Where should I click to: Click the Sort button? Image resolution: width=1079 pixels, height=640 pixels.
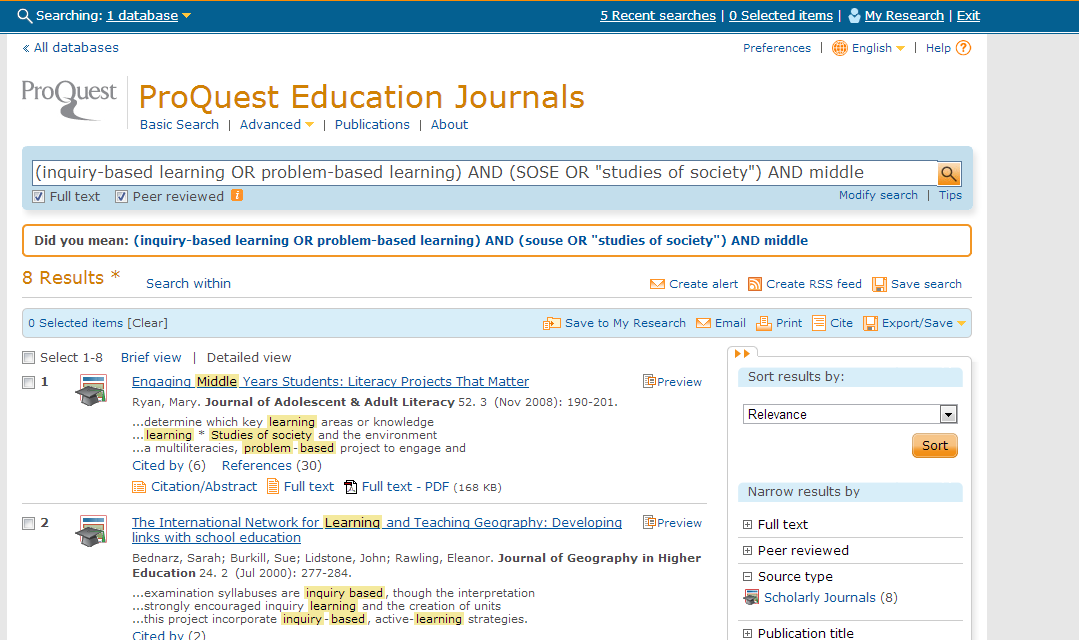[933, 446]
